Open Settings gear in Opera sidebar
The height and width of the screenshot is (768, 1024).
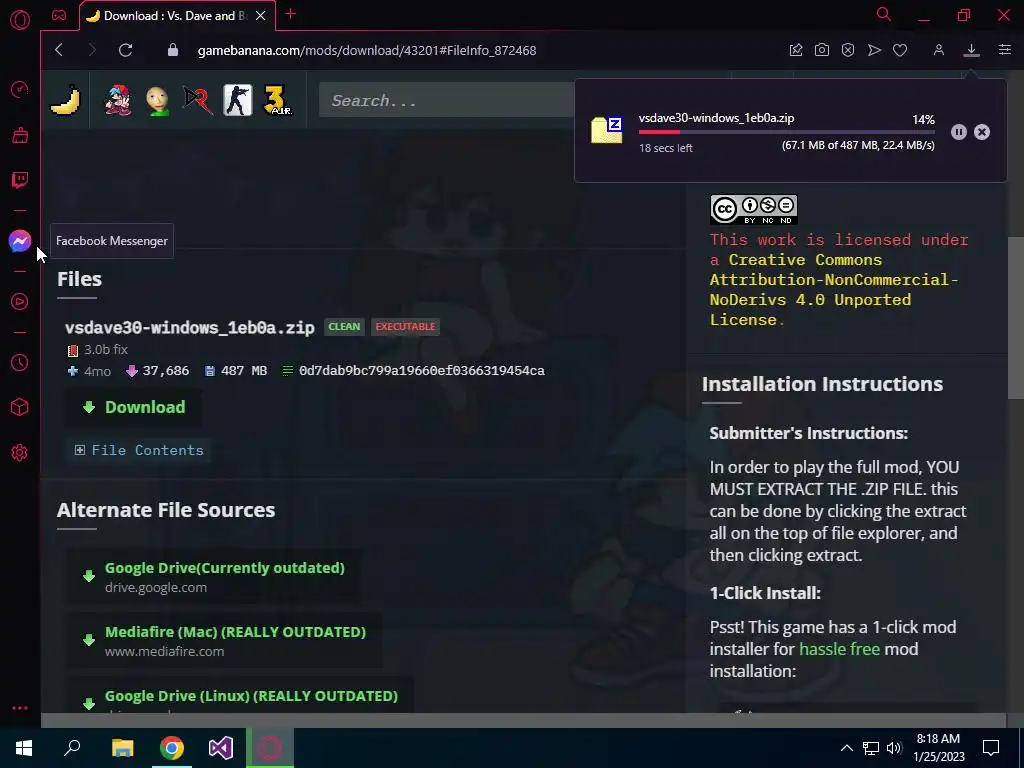click(20, 453)
